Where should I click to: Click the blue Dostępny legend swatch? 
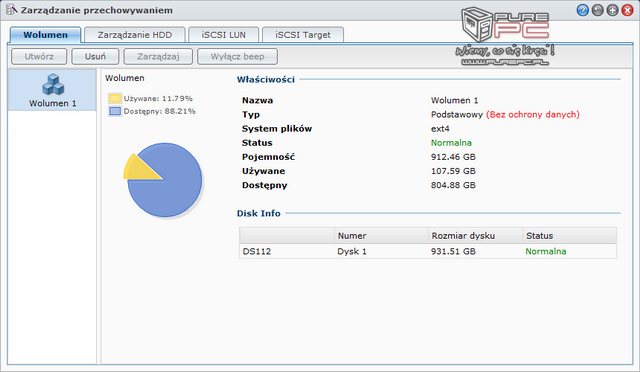click(x=115, y=111)
